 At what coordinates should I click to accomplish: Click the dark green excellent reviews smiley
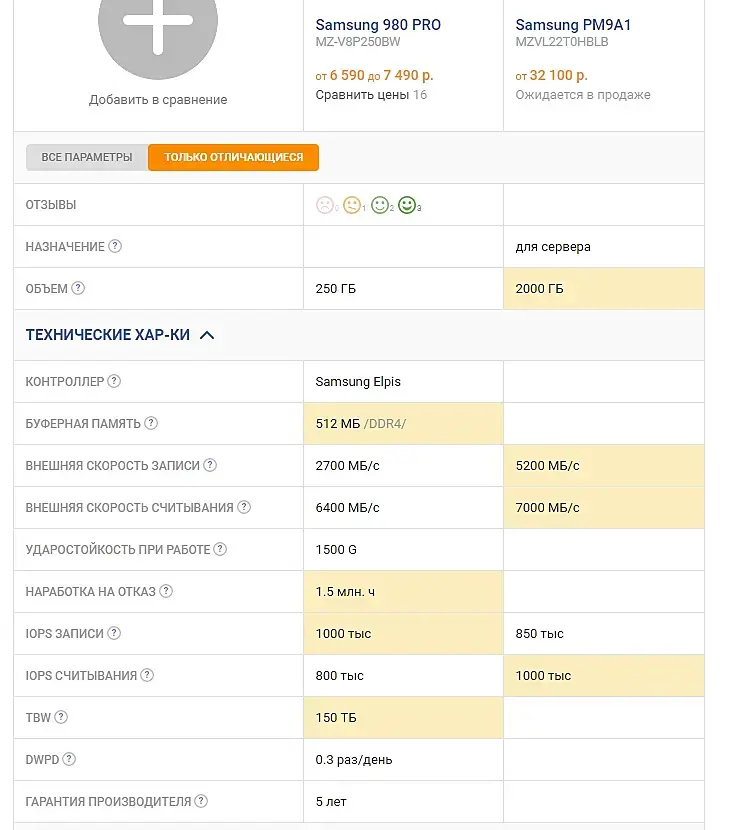coord(407,205)
